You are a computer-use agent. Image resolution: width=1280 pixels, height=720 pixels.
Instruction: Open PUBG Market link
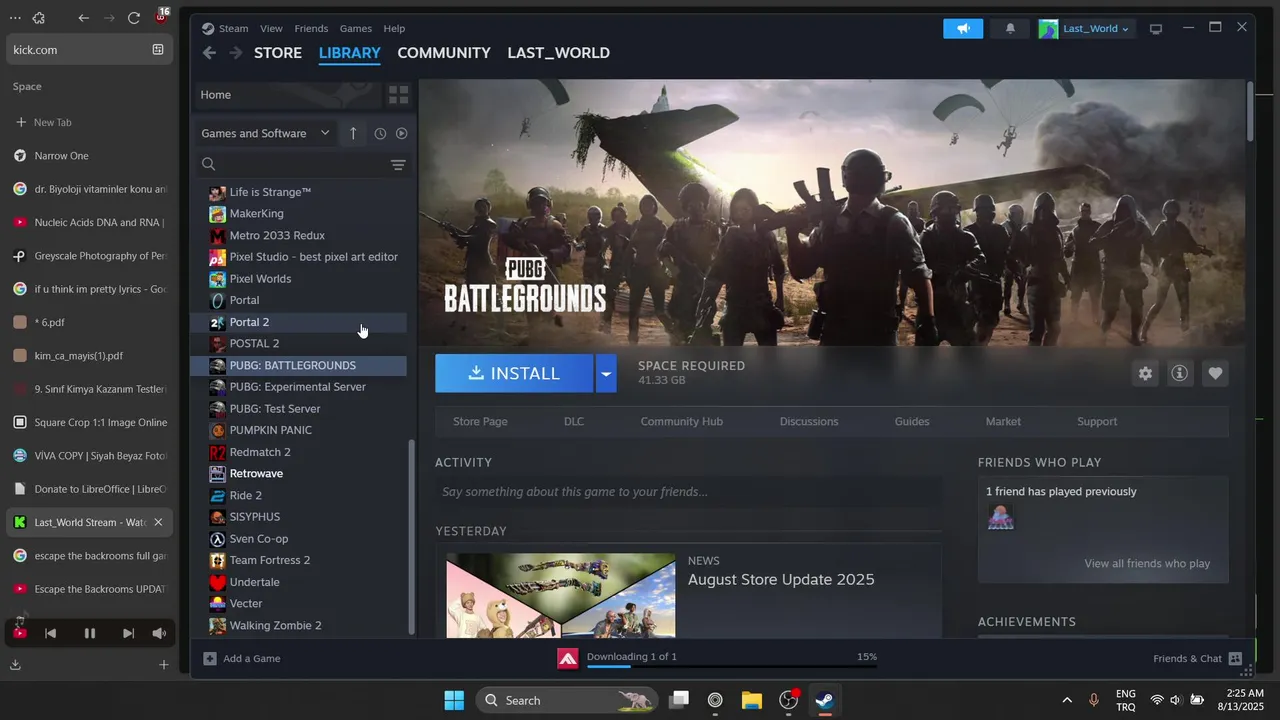point(1003,421)
